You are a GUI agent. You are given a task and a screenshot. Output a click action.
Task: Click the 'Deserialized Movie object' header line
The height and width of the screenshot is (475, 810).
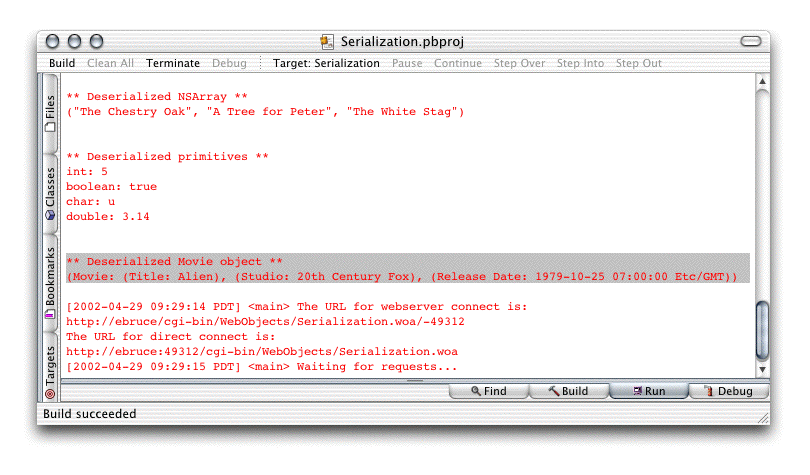click(x=175, y=261)
